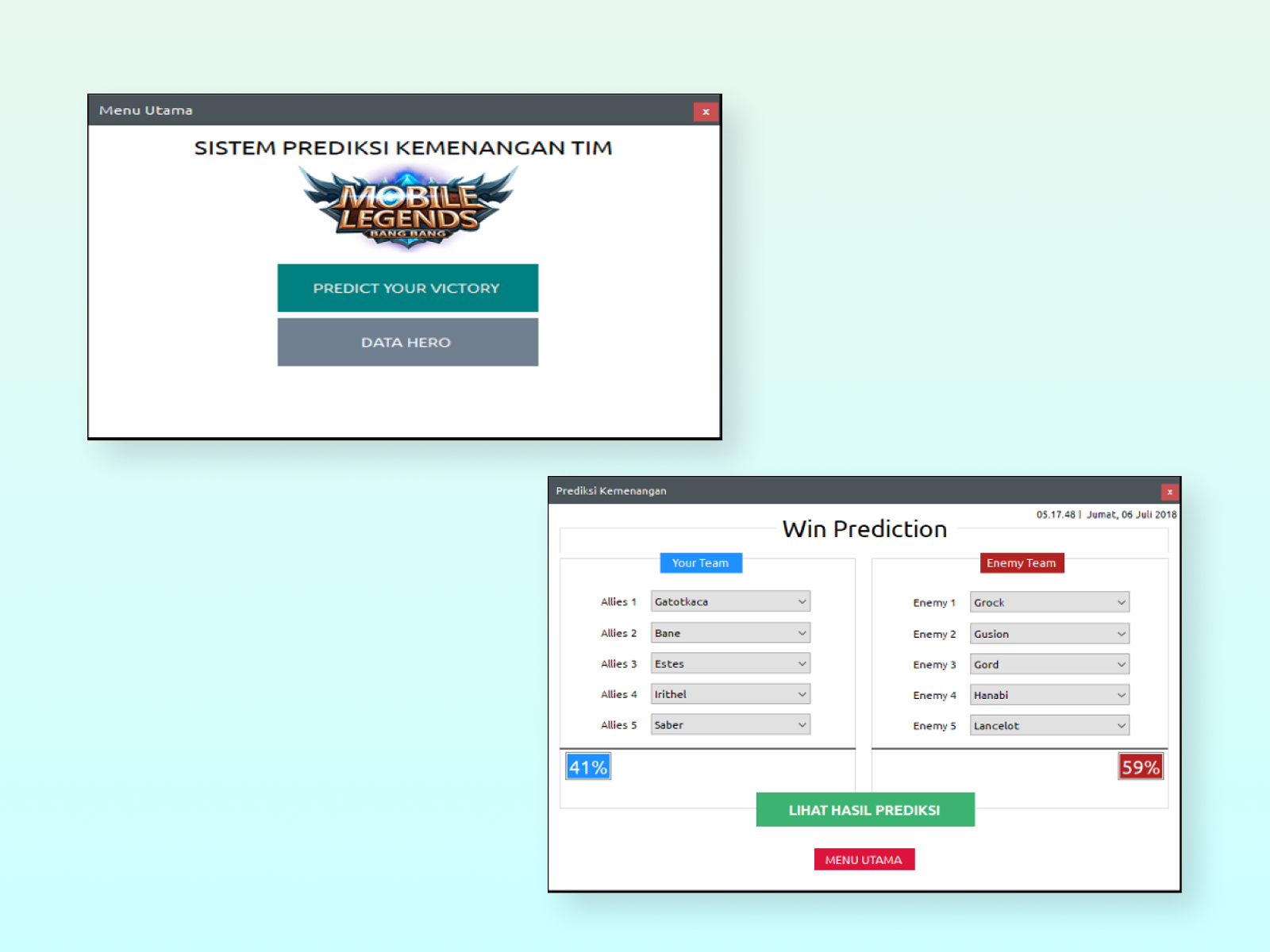Screen dimensions: 1270x952
Task: Click the red 59% enemy percentage box
Action: click(1141, 767)
